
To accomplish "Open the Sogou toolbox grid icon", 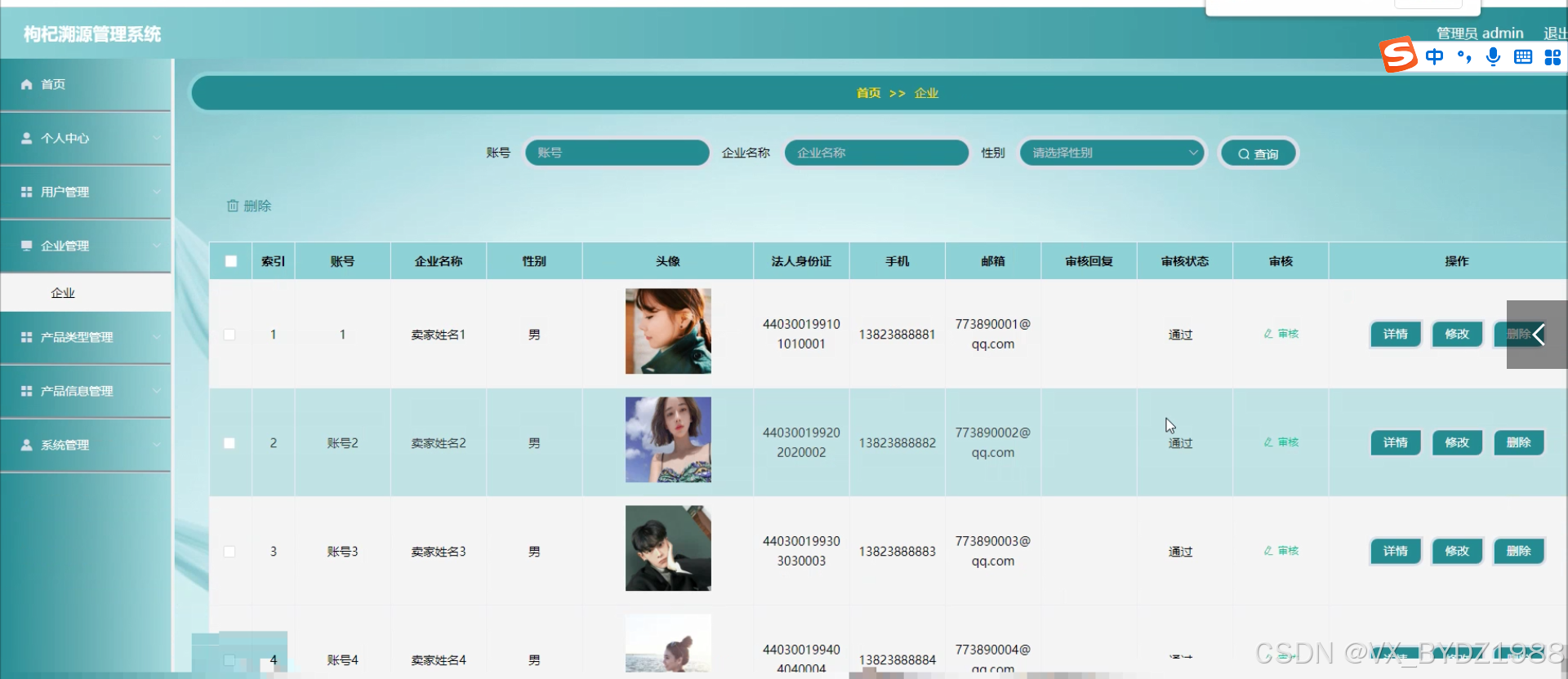I will [1552, 57].
